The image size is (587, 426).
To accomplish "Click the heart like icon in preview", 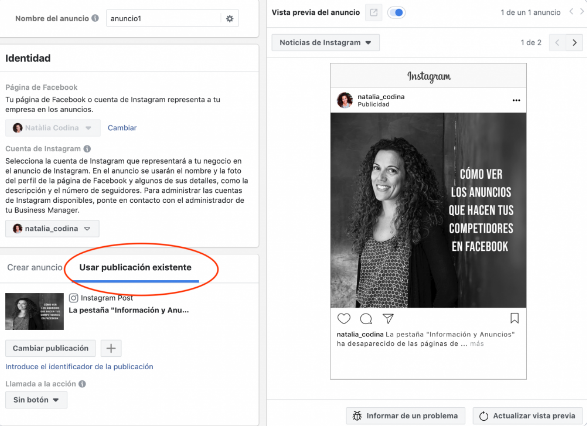I will click(344, 319).
